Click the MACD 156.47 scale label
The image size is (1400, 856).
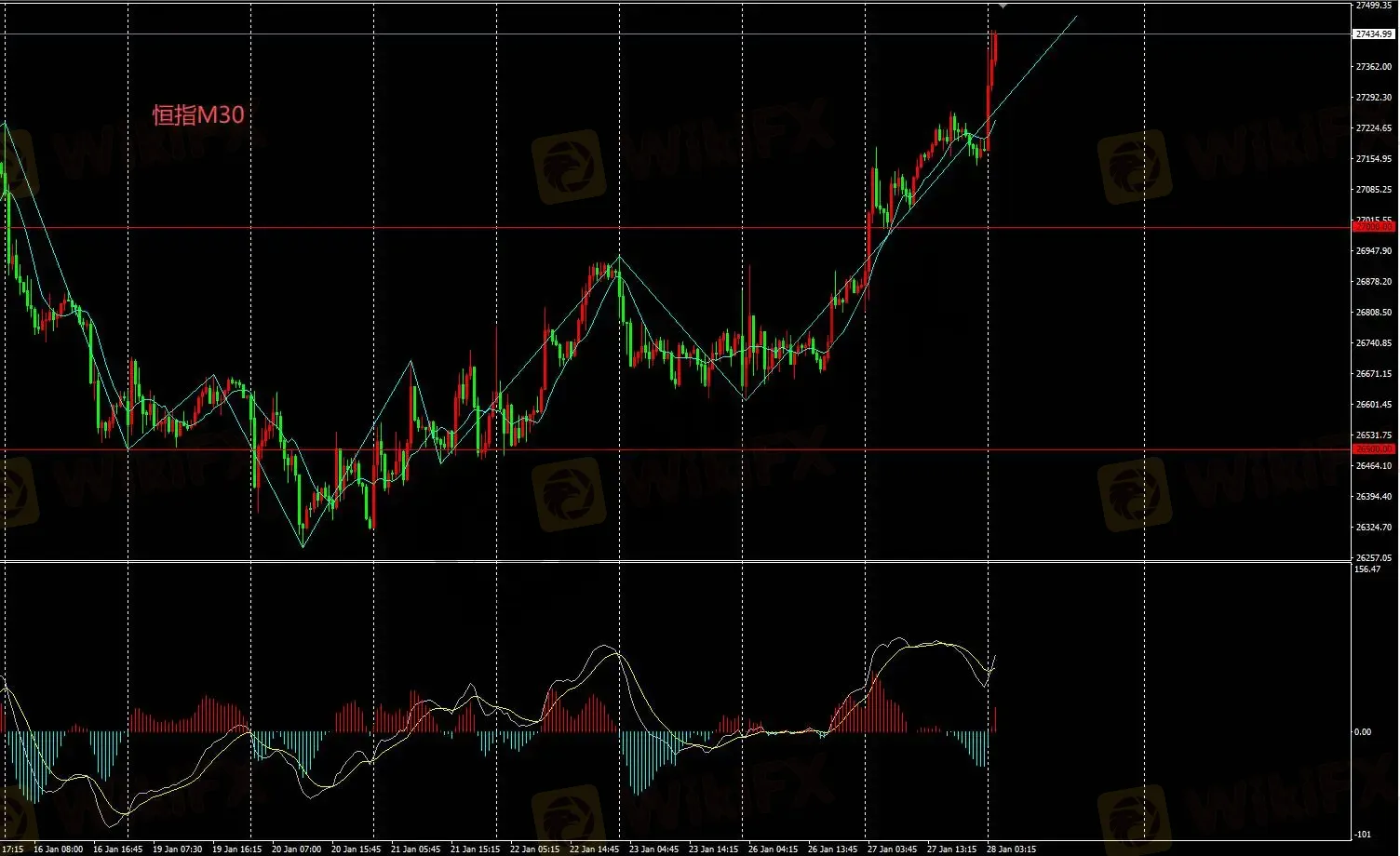(1368, 569)
